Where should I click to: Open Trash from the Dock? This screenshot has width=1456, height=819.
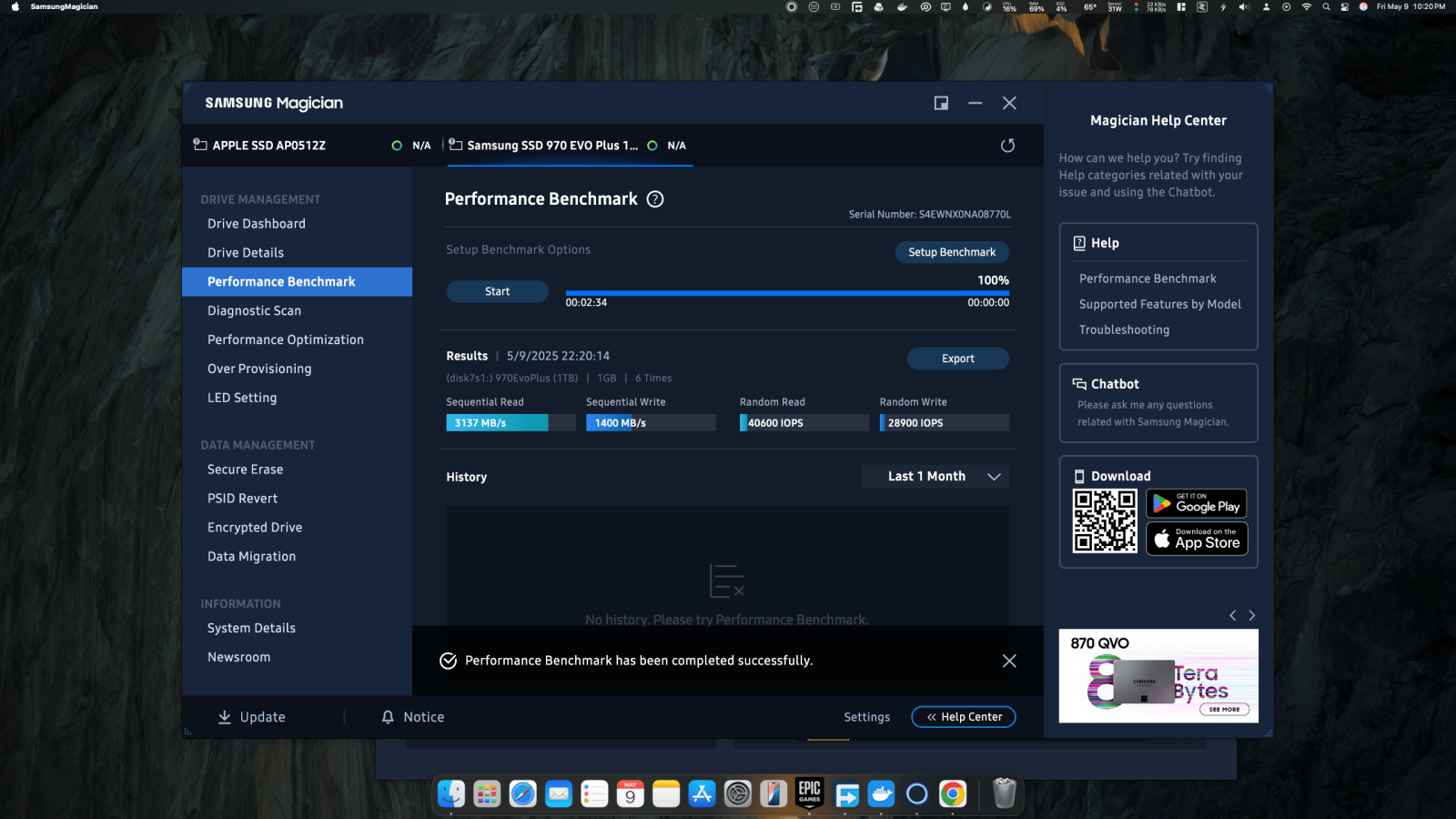point(1004,794)
